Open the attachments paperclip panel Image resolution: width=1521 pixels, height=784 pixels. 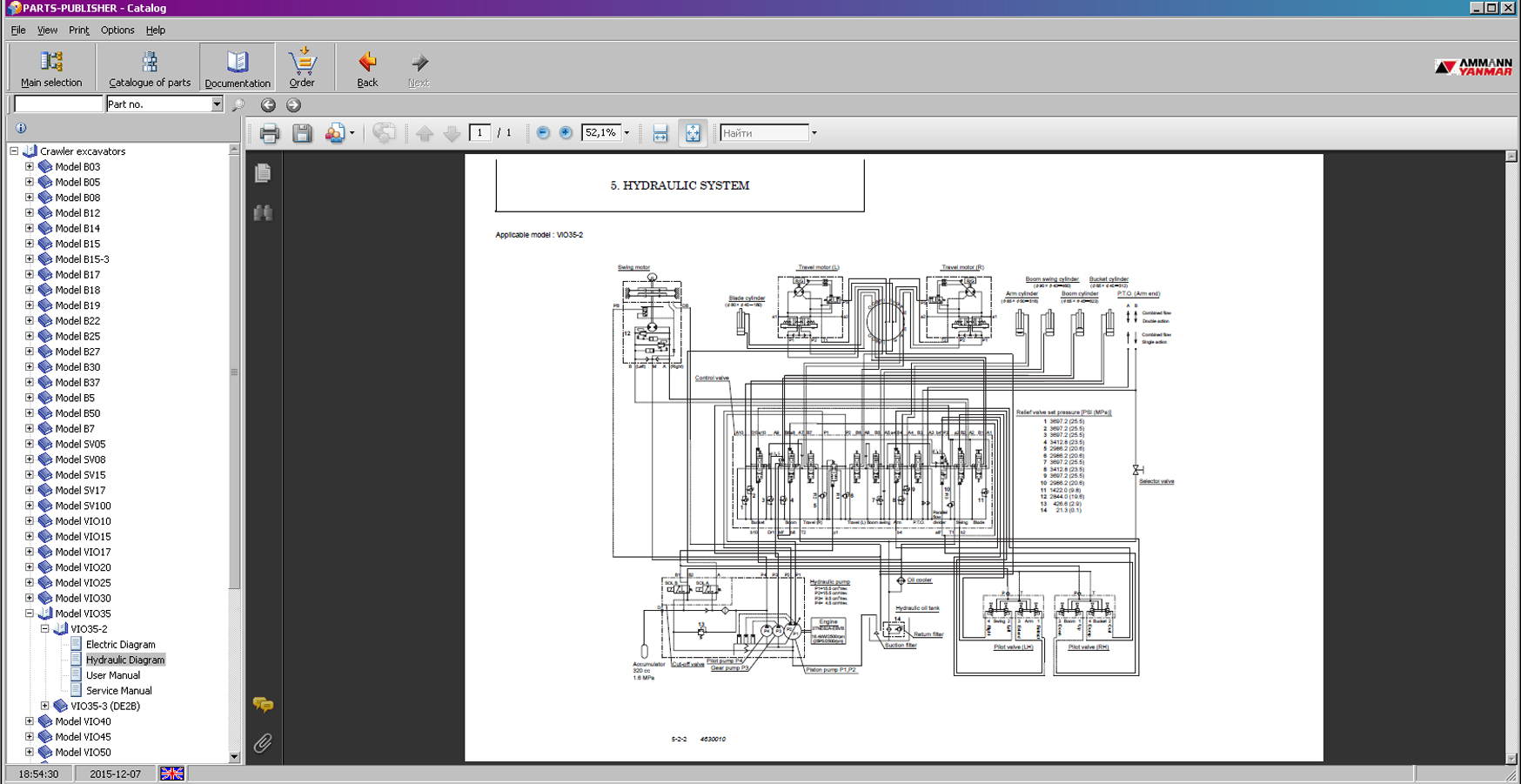tap(263, 743)
